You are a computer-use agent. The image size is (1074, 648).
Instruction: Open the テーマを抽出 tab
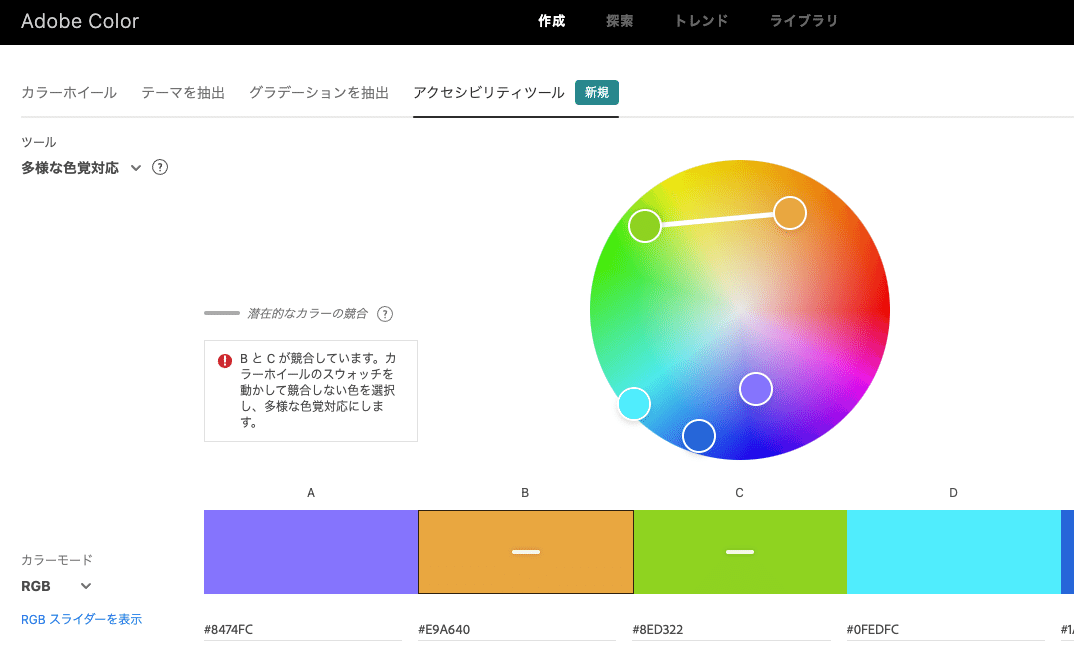click(x=183, y=92)
